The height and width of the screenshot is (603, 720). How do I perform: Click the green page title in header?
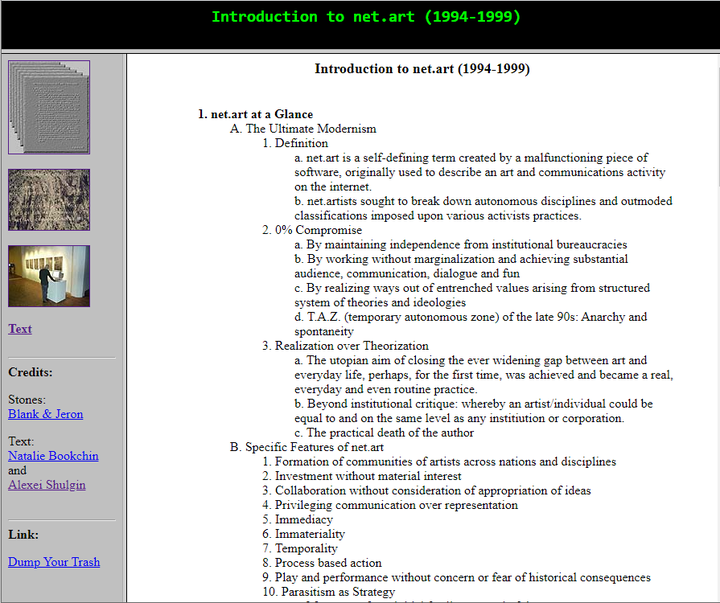pos(366,17)
